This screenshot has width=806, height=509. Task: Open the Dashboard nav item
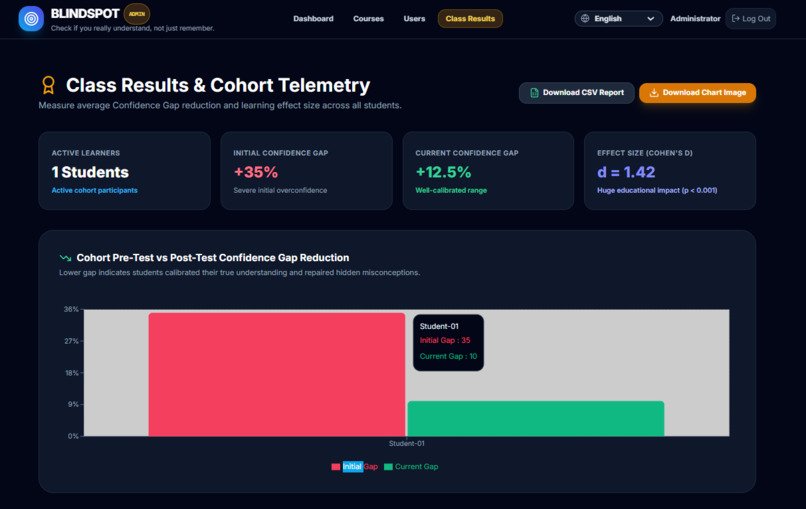pyautogui.click(x=313, y=19)
